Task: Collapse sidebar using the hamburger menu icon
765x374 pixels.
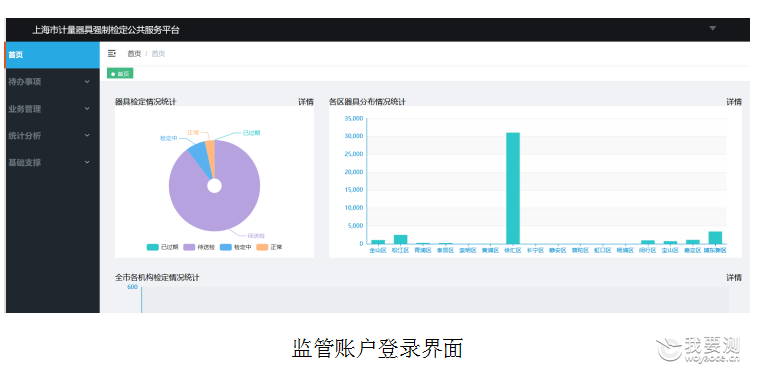Action: (x=112, y=54)
